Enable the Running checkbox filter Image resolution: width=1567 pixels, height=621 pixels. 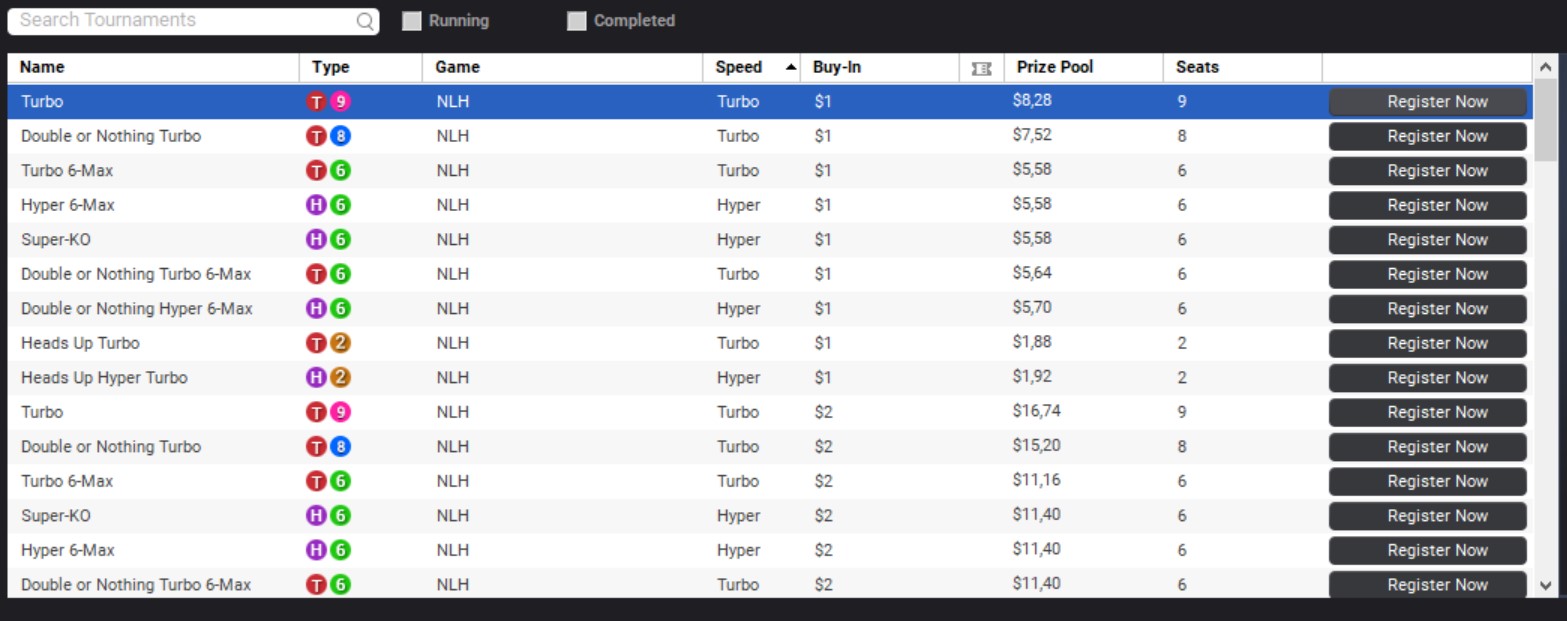[x=412, y=21]
